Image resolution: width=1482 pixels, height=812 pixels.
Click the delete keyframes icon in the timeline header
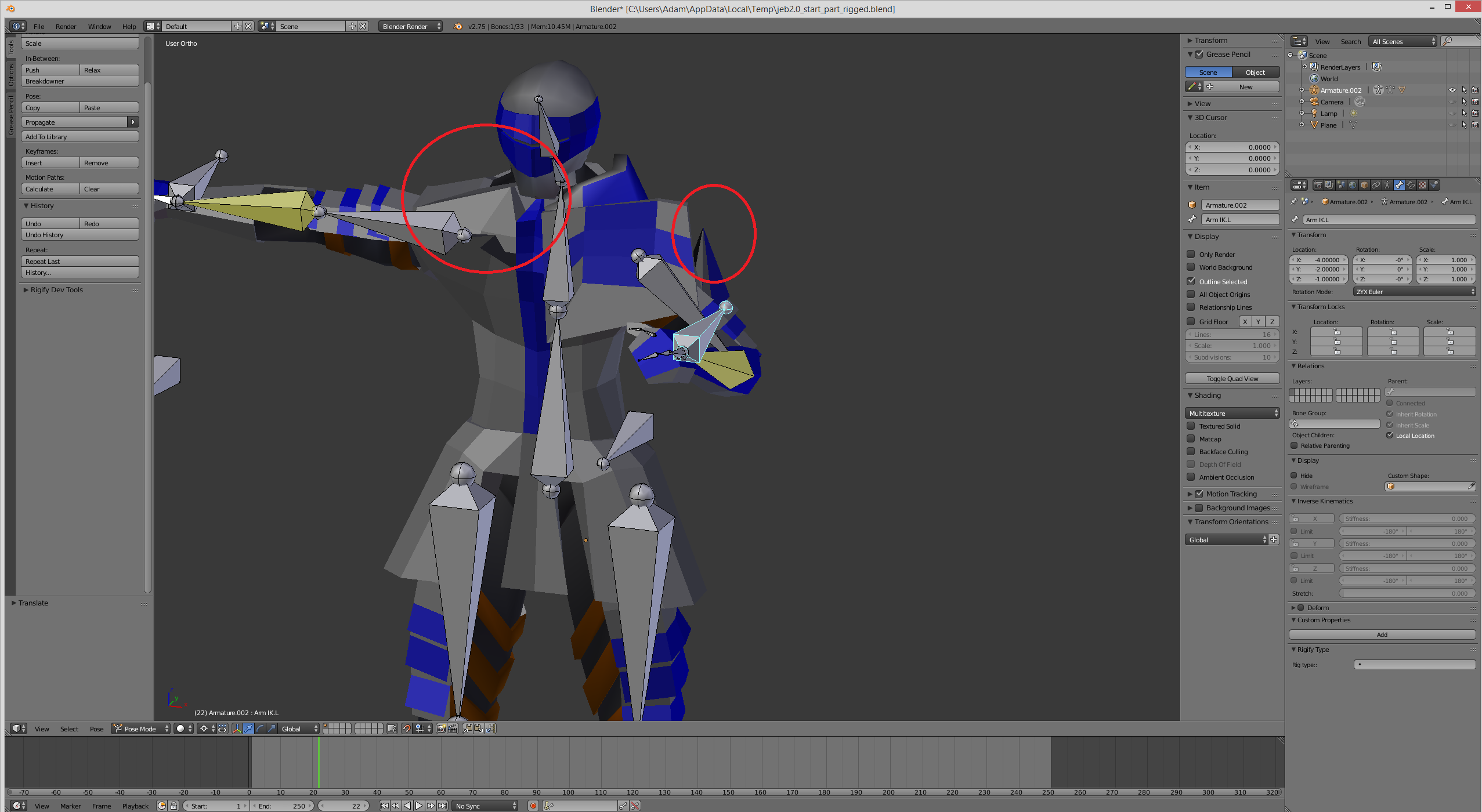click(x=635, y=806)
